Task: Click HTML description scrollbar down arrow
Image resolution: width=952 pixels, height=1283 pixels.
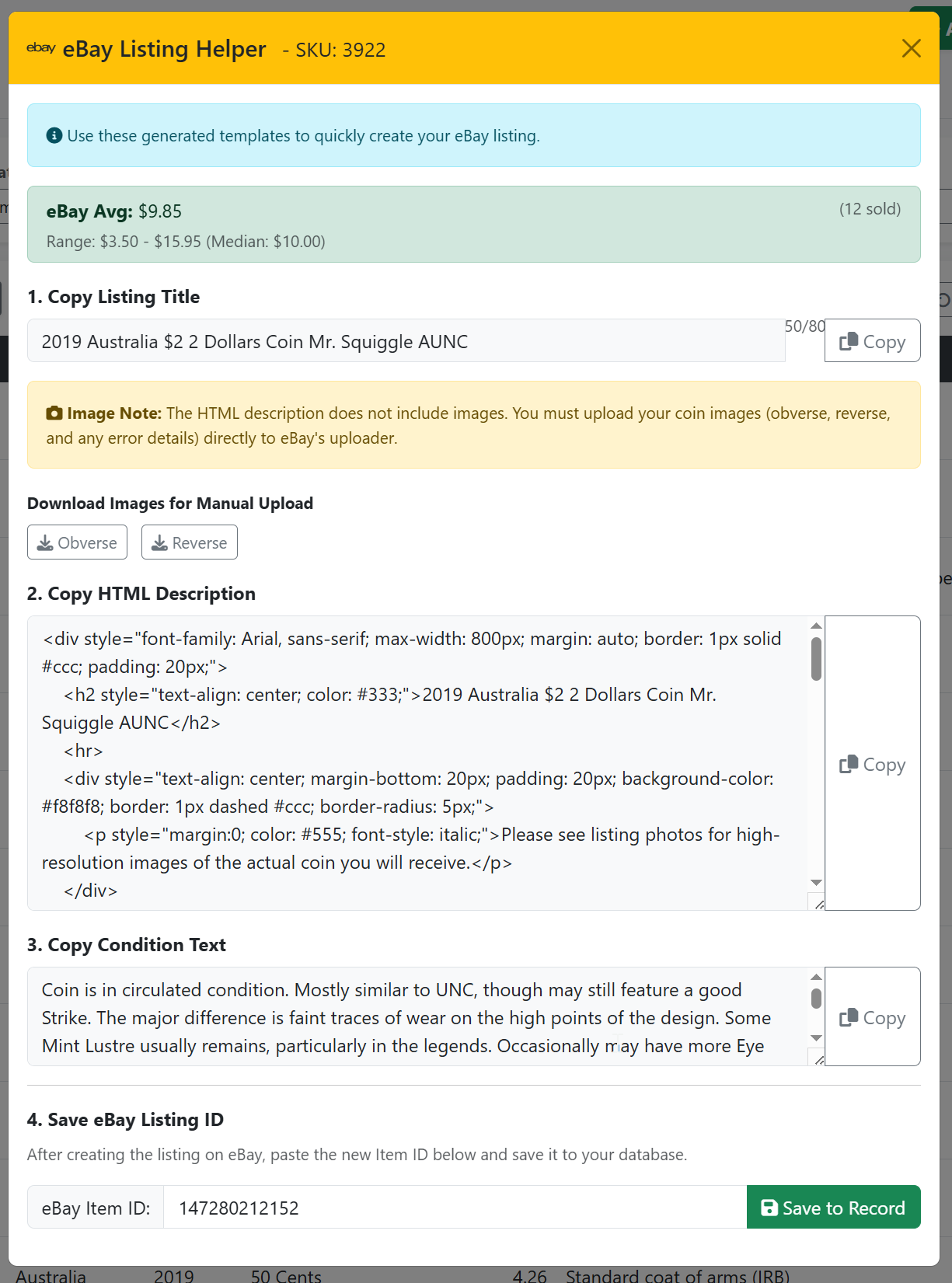Action: (816, 882)
